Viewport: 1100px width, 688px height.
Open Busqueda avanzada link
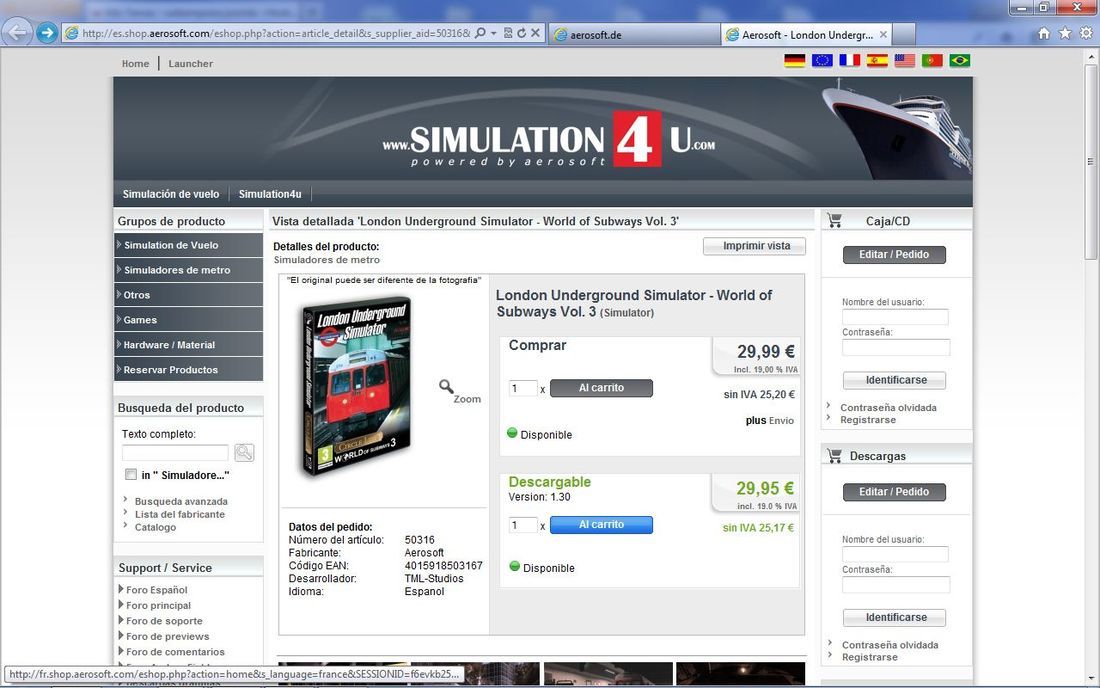[181, 501]
